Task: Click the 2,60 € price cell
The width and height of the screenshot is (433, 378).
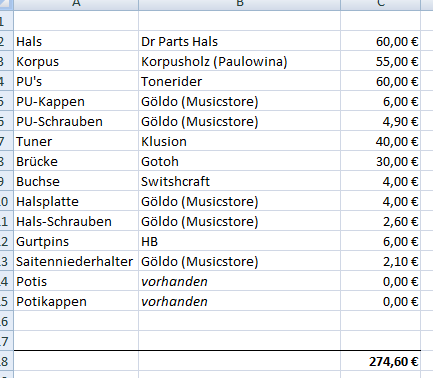Action: point(381,221)
